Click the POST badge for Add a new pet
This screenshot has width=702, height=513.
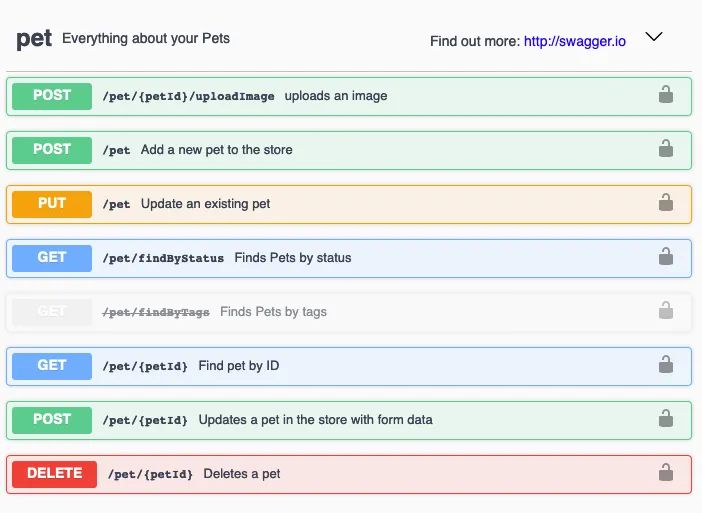pos(52,150)
